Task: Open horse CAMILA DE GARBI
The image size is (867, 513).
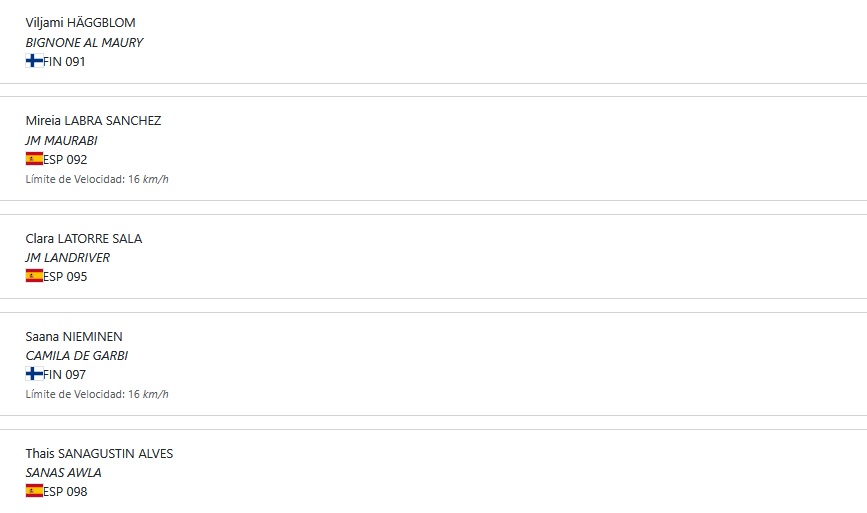Action: [x=77, y=355]
